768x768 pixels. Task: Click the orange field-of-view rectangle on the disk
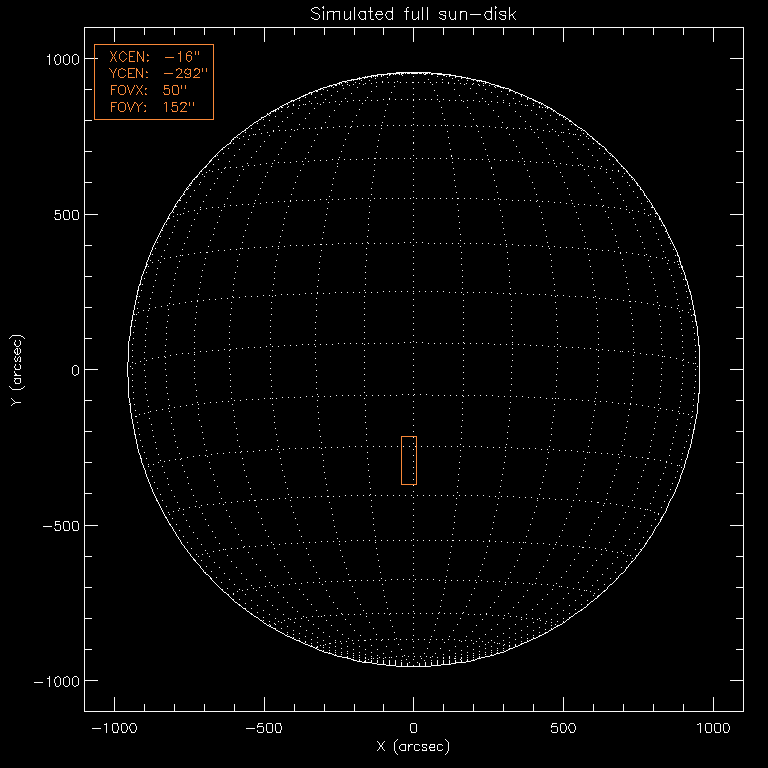point(409,461)
